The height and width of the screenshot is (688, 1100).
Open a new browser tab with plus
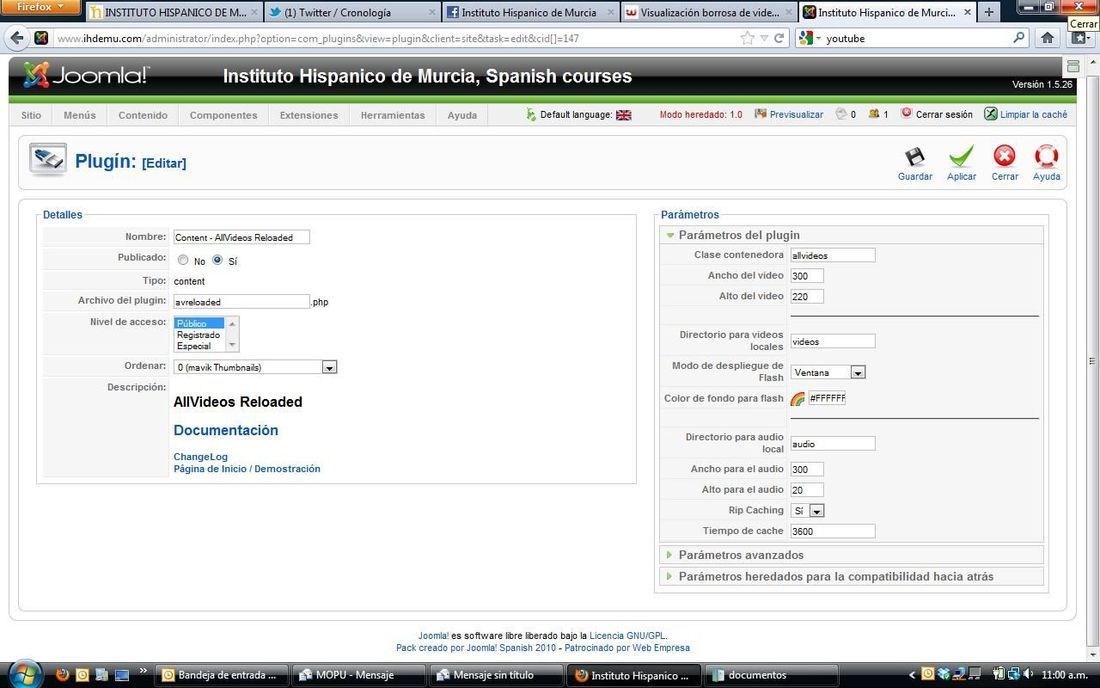click(x=988, y=12)
